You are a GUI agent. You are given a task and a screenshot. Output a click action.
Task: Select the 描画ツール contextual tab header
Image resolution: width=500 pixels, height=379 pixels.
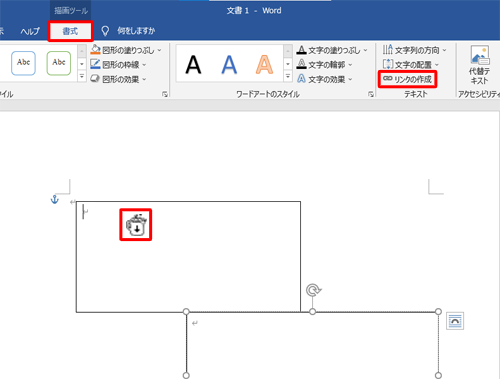click(x=71, y=11)
